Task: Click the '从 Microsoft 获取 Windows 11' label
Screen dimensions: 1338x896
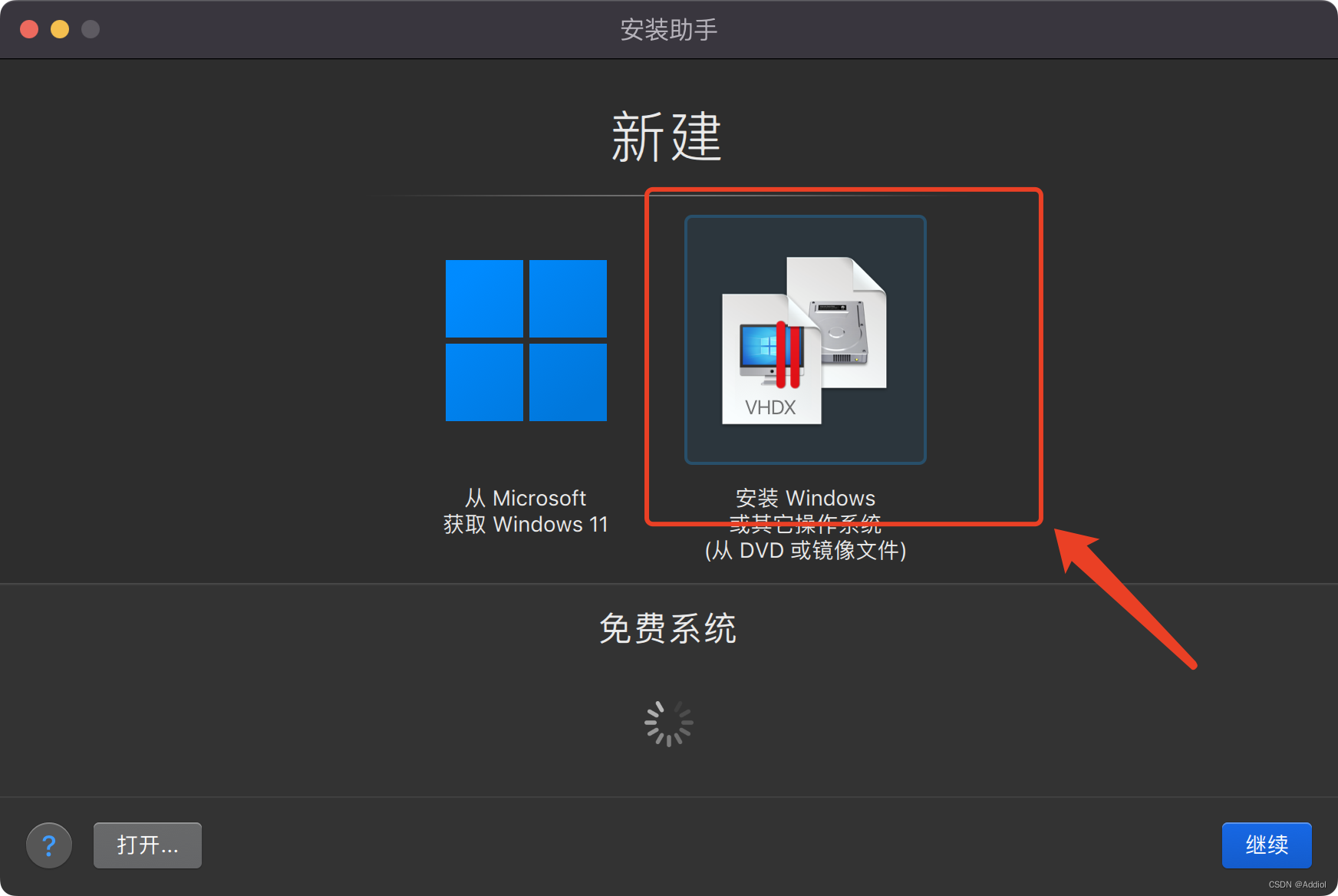Action: pyautogui.click(x=526, y=512)
